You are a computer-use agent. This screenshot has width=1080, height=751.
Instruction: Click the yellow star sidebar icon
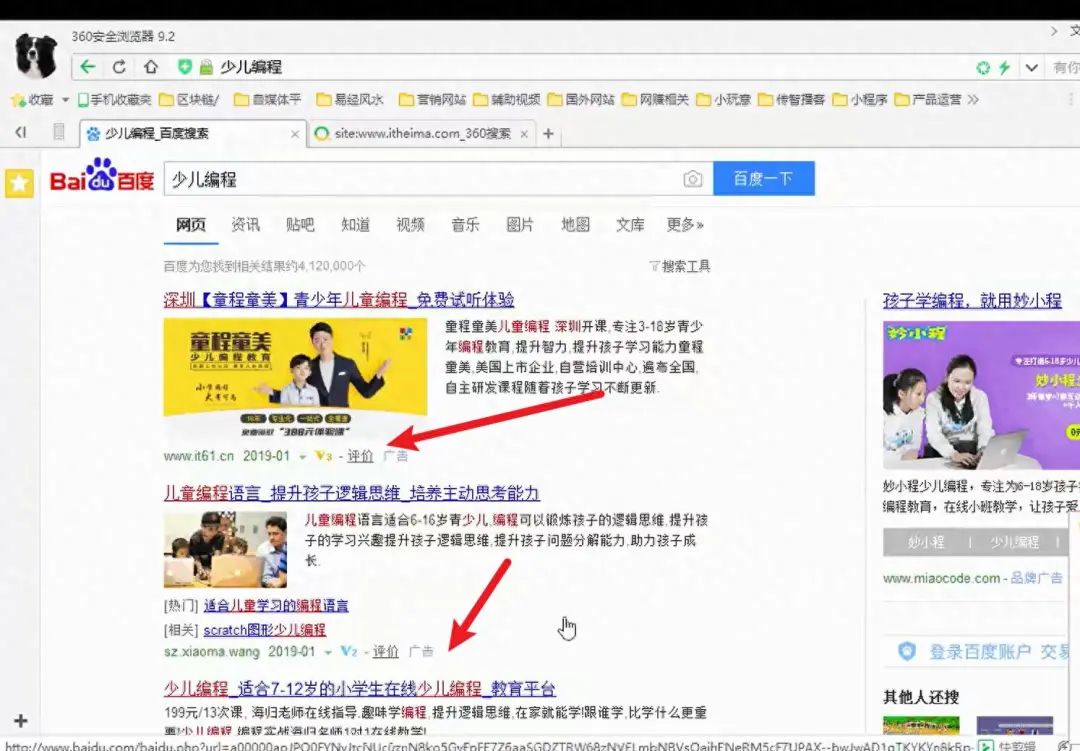[19, 183]
